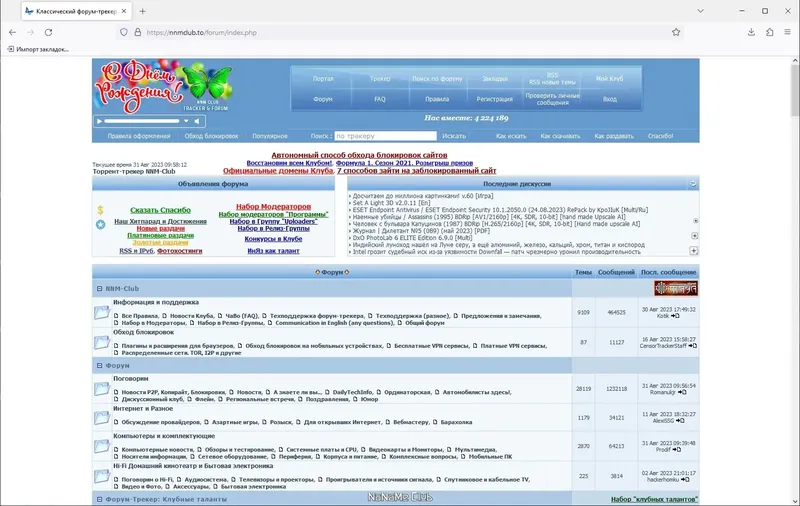Screen dimensions: 800x506
Task: Jump to last post by AlexISSG arrow
Action: pyautogui.click(x=680, y=421)
